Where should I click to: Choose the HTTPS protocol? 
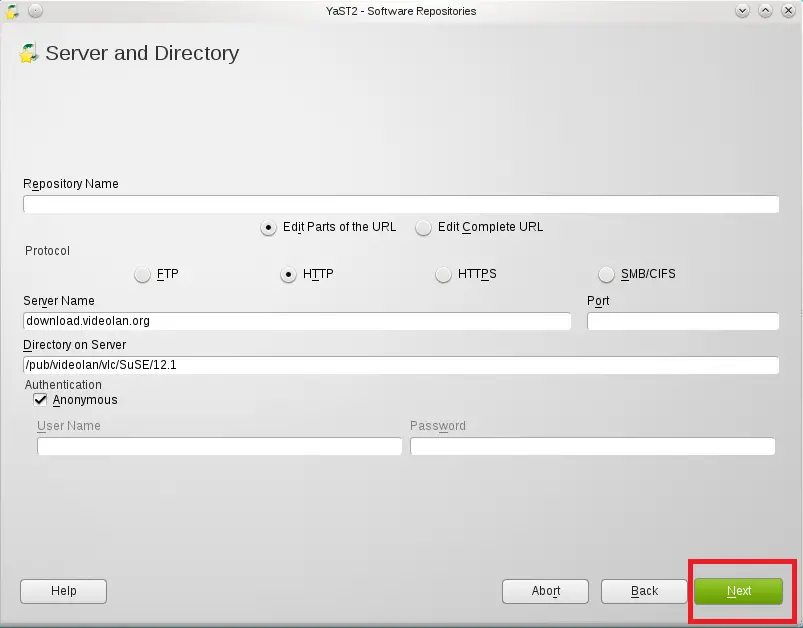(x=443, y=275)
